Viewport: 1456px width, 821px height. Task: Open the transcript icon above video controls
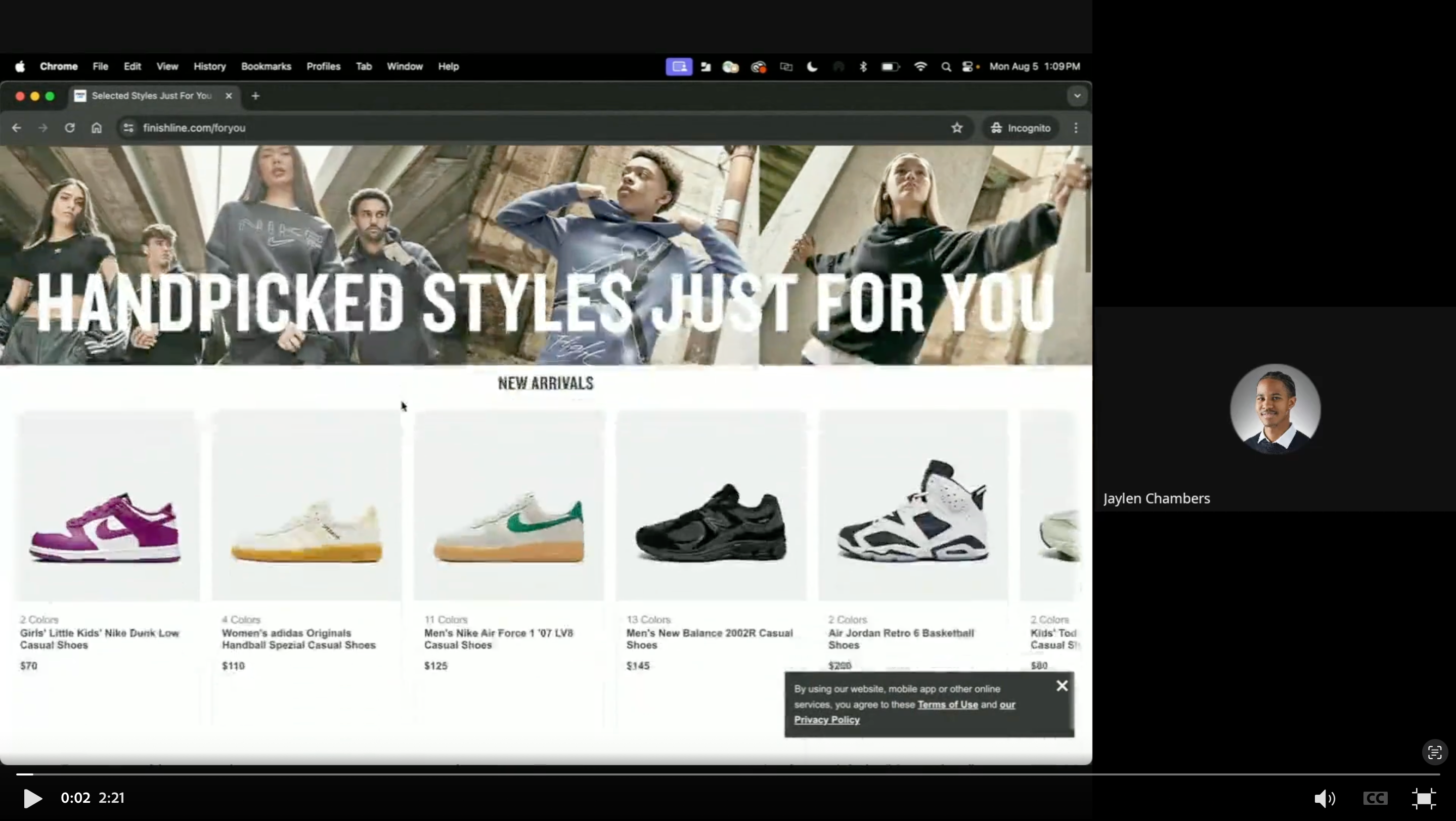(x=1435, y=753)
